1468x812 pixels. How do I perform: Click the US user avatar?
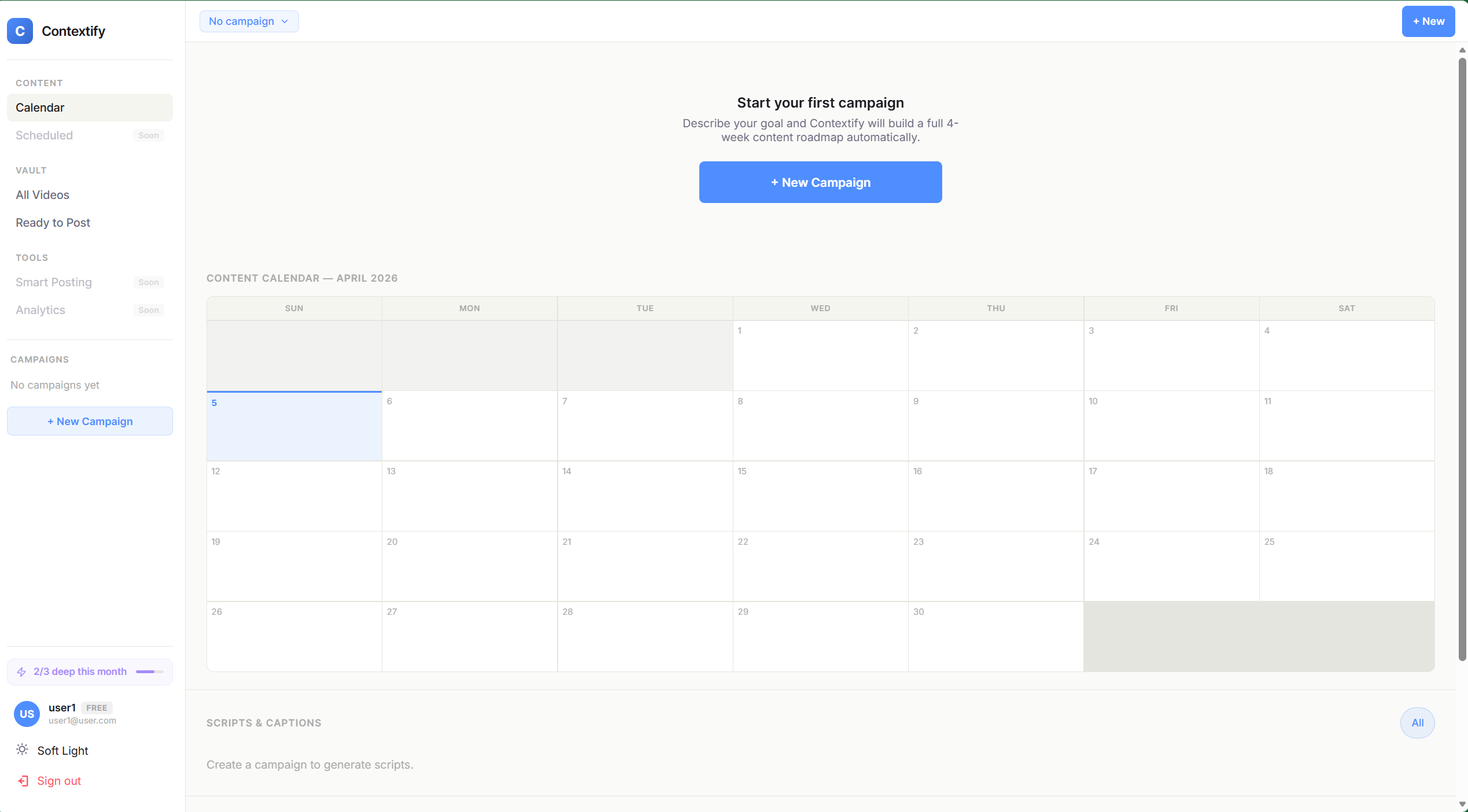(x=27, y=714)
